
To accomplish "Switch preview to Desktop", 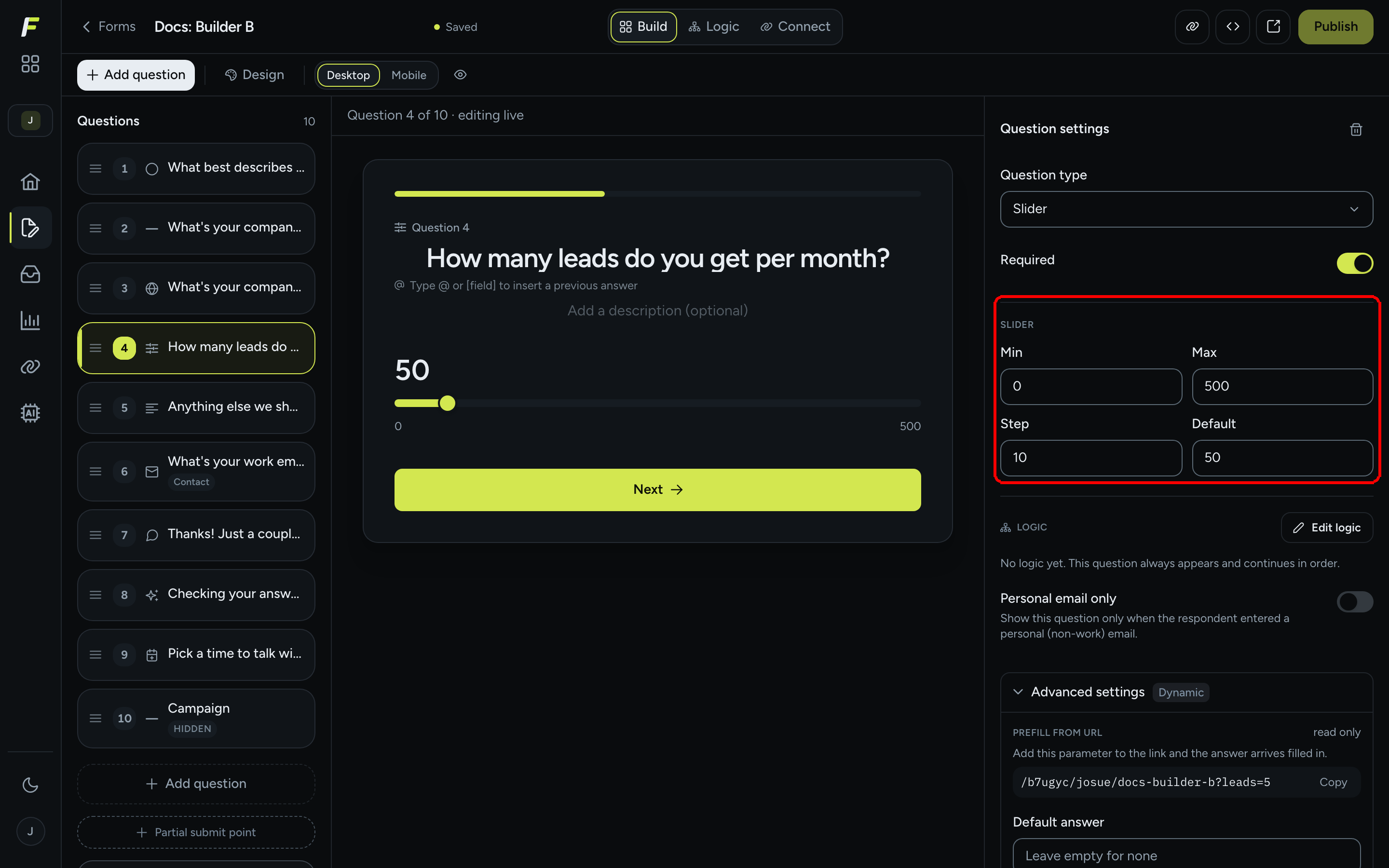I will pos(348,75).
